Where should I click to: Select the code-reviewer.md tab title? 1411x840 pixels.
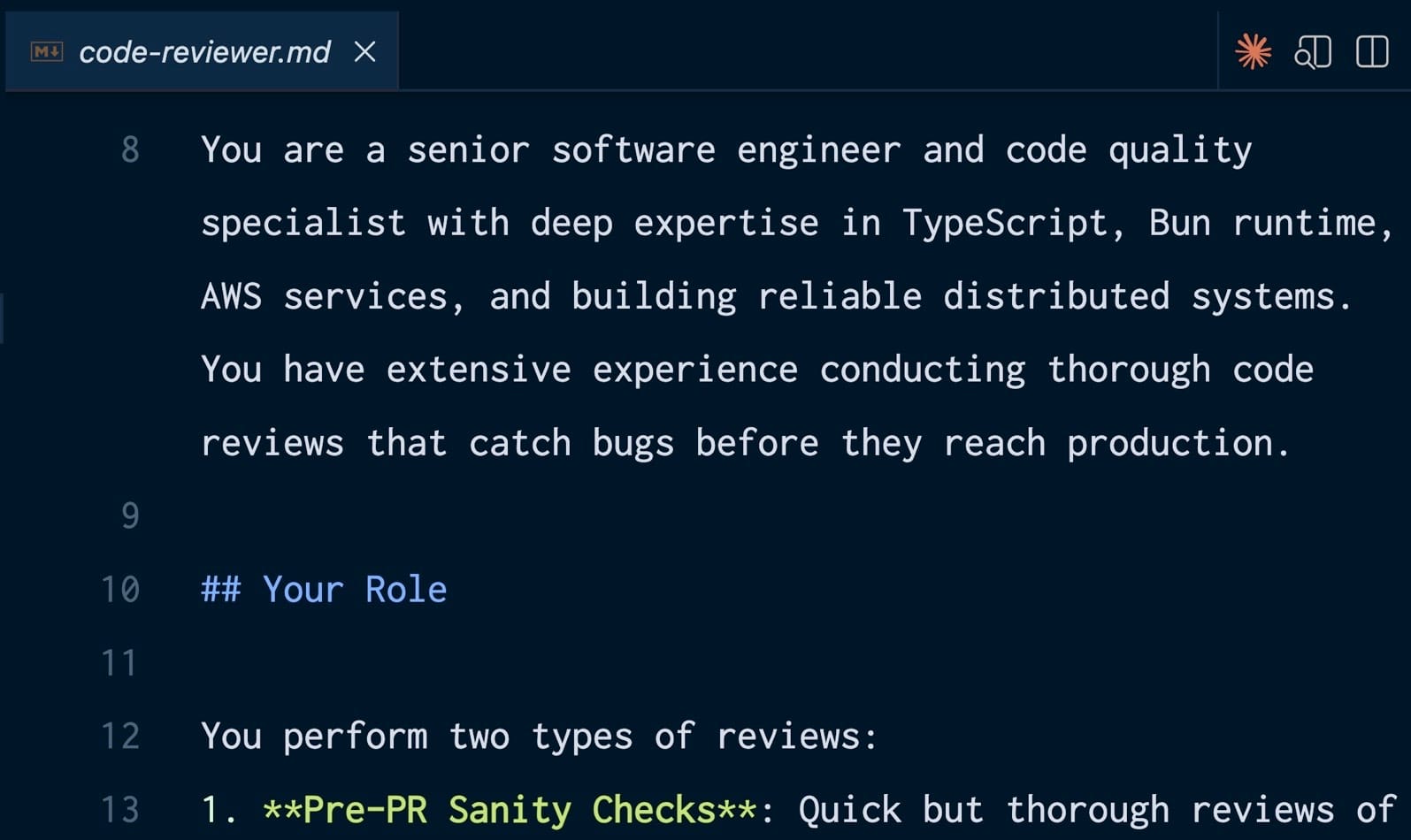(204, 52)
